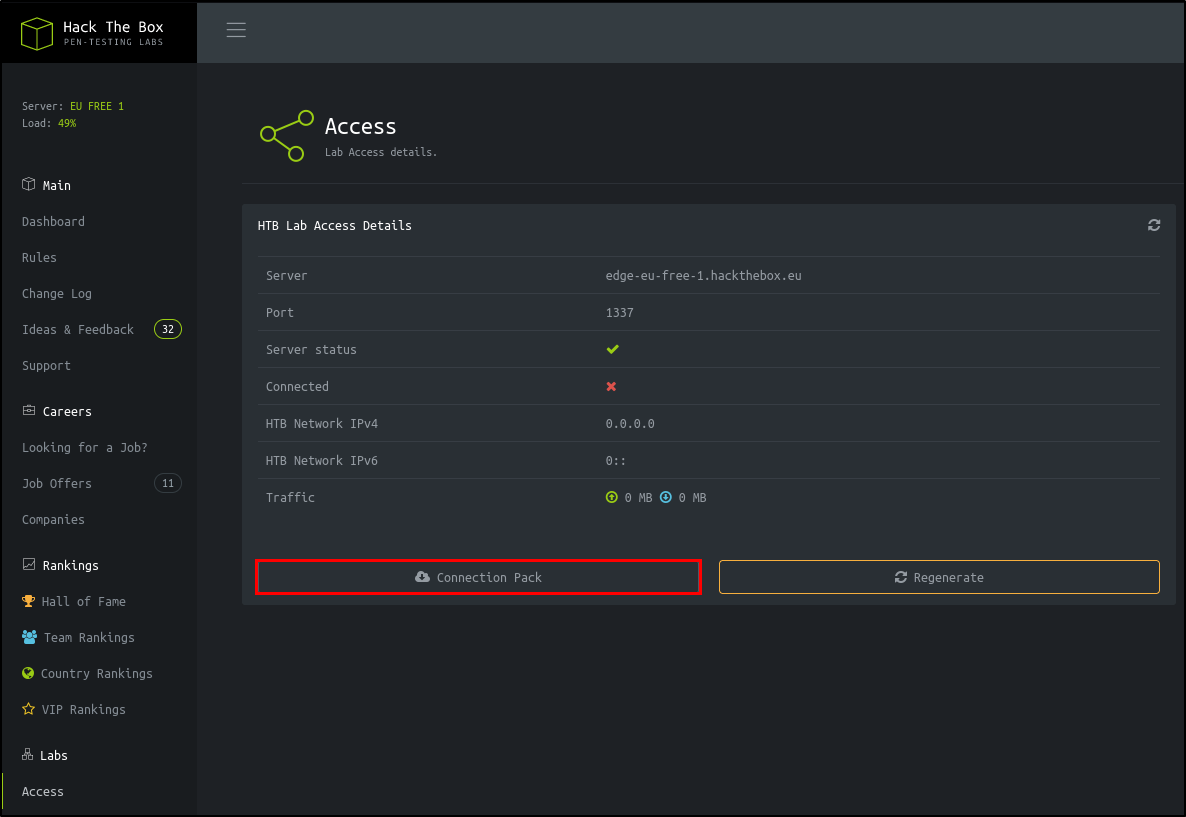The width and height of the screenshot is (1186, 817).
Task: Click the green upload traffic arrow icon
Action: (x=612, y=497)
